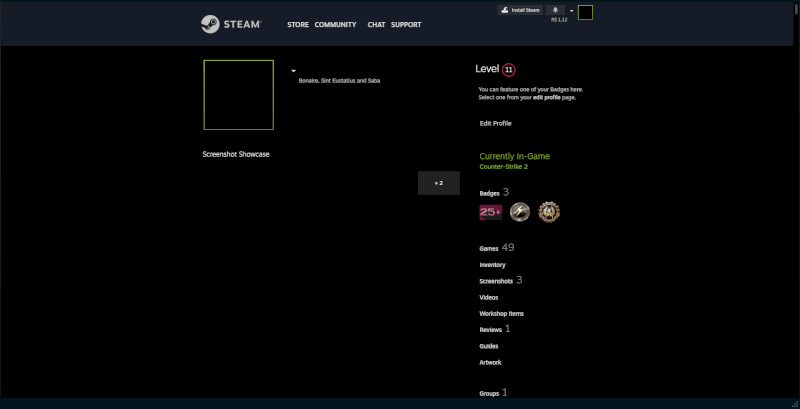
Task: Open the SUPPORT menu item
Action: pyautogui.click(x=406, y=24)
